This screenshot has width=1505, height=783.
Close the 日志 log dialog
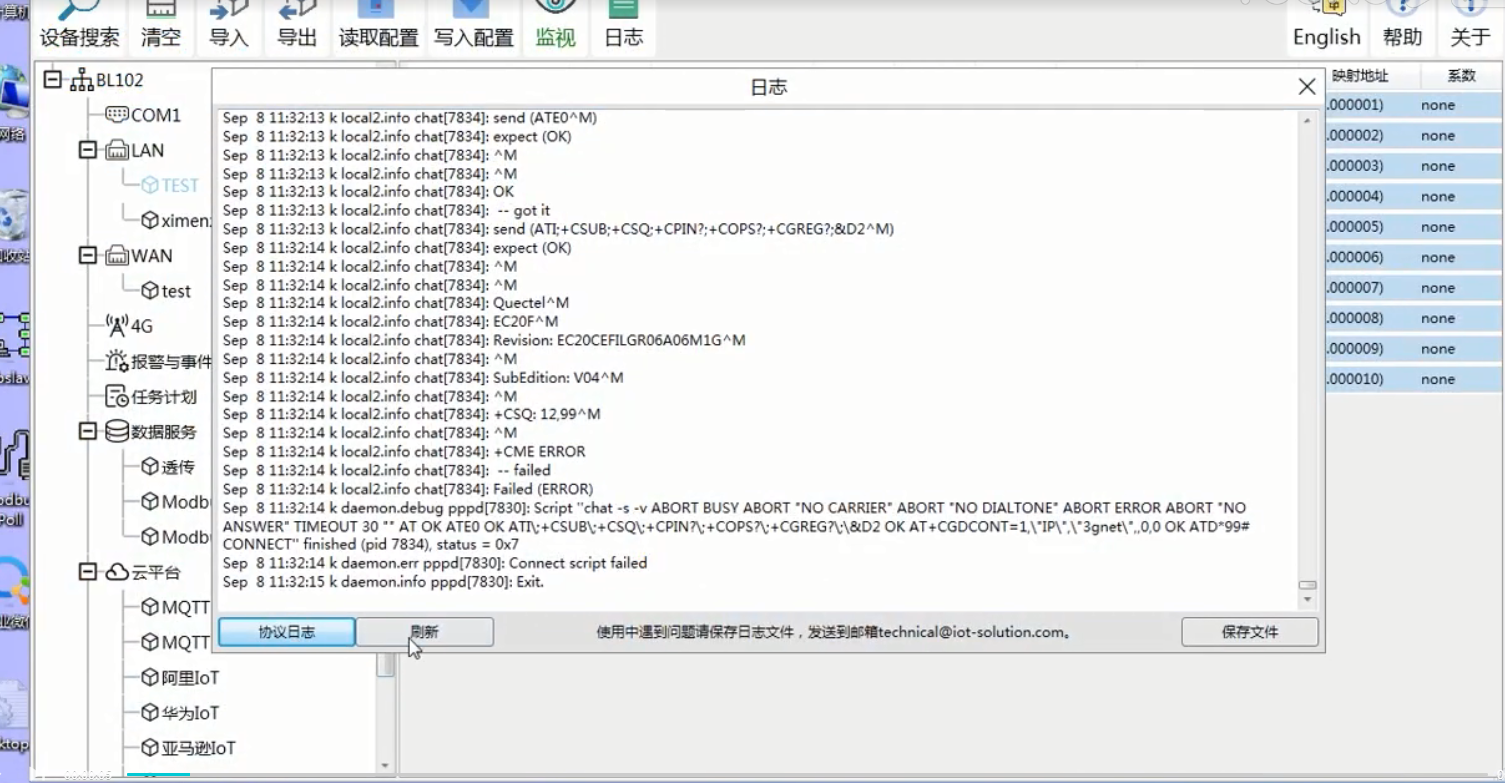click(1306, 87)
